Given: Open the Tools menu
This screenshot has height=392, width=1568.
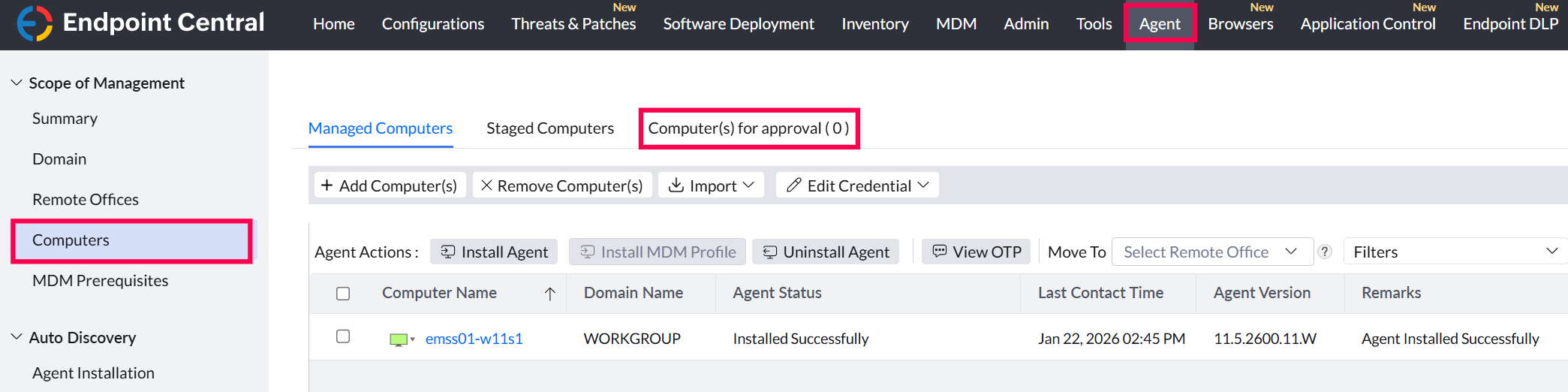Looking at the screenshot, I should click(x=1094, y=24).
